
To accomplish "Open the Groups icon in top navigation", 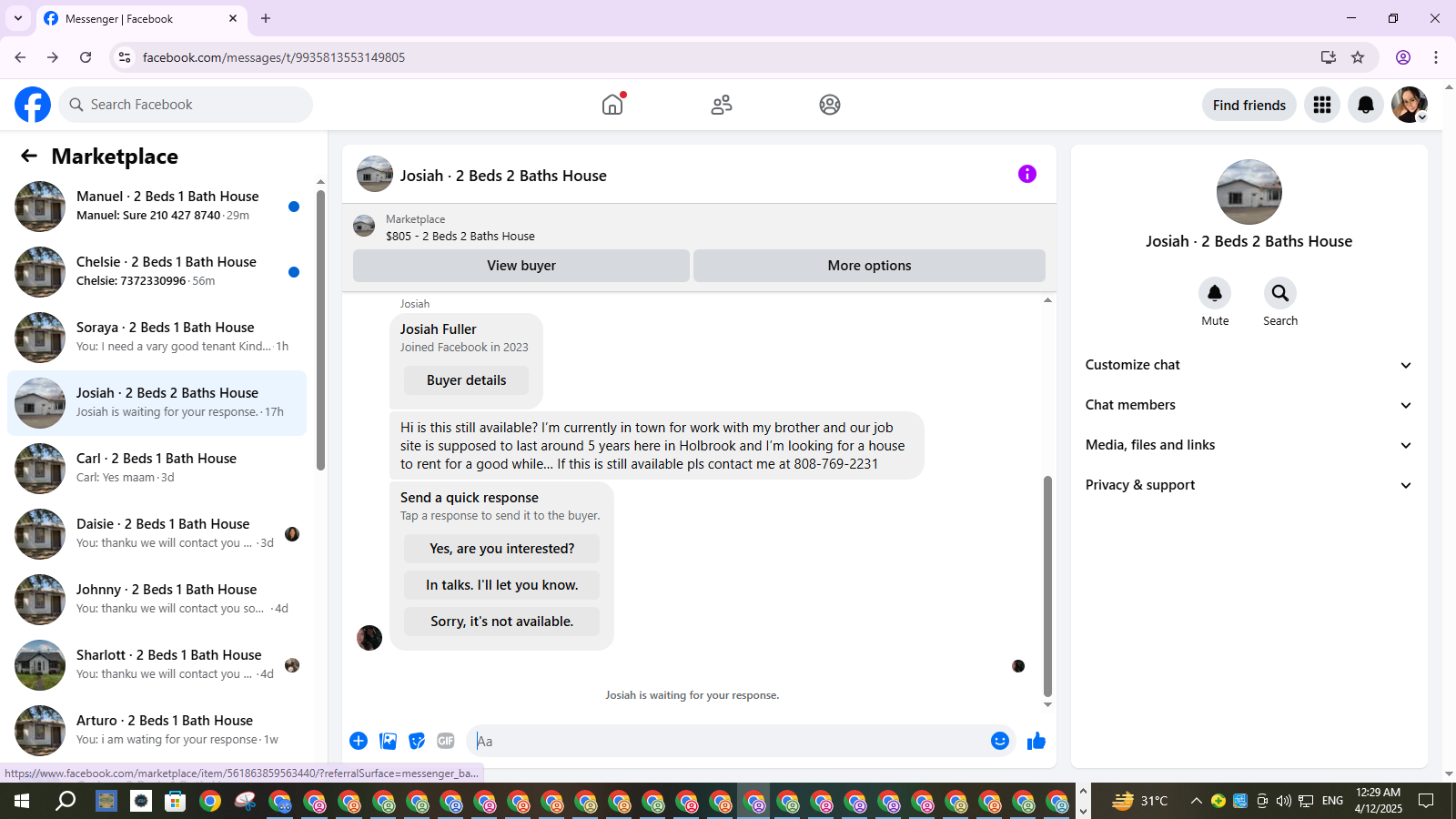I will click(x=830, y=105).
